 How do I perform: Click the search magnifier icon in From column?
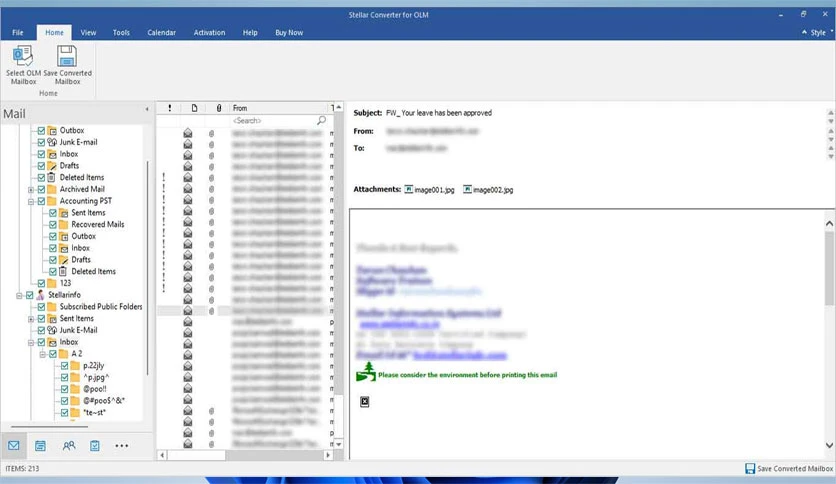321,120
